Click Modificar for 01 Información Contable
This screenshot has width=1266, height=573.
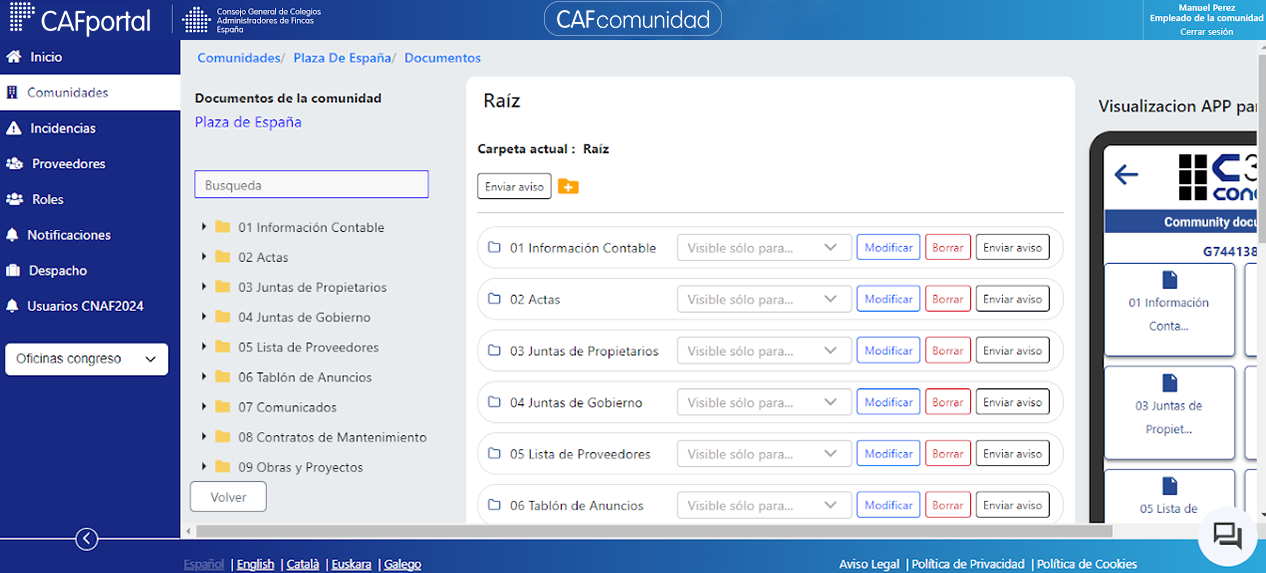click(888, 247)
